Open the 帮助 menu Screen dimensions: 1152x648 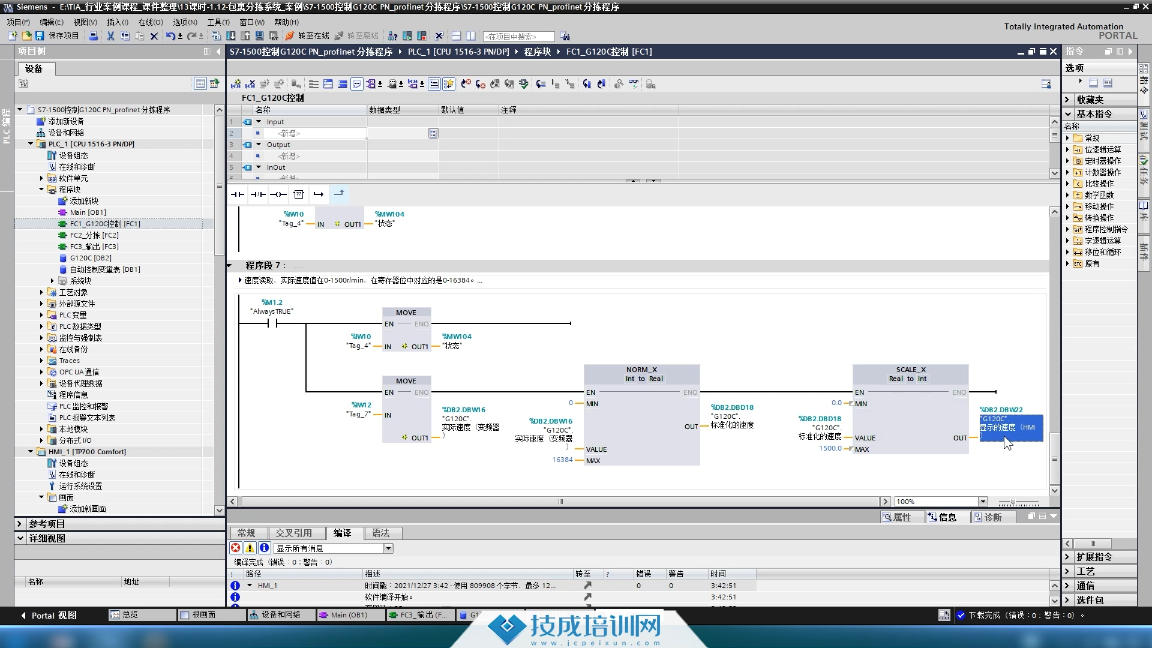(x=287, y=22)
